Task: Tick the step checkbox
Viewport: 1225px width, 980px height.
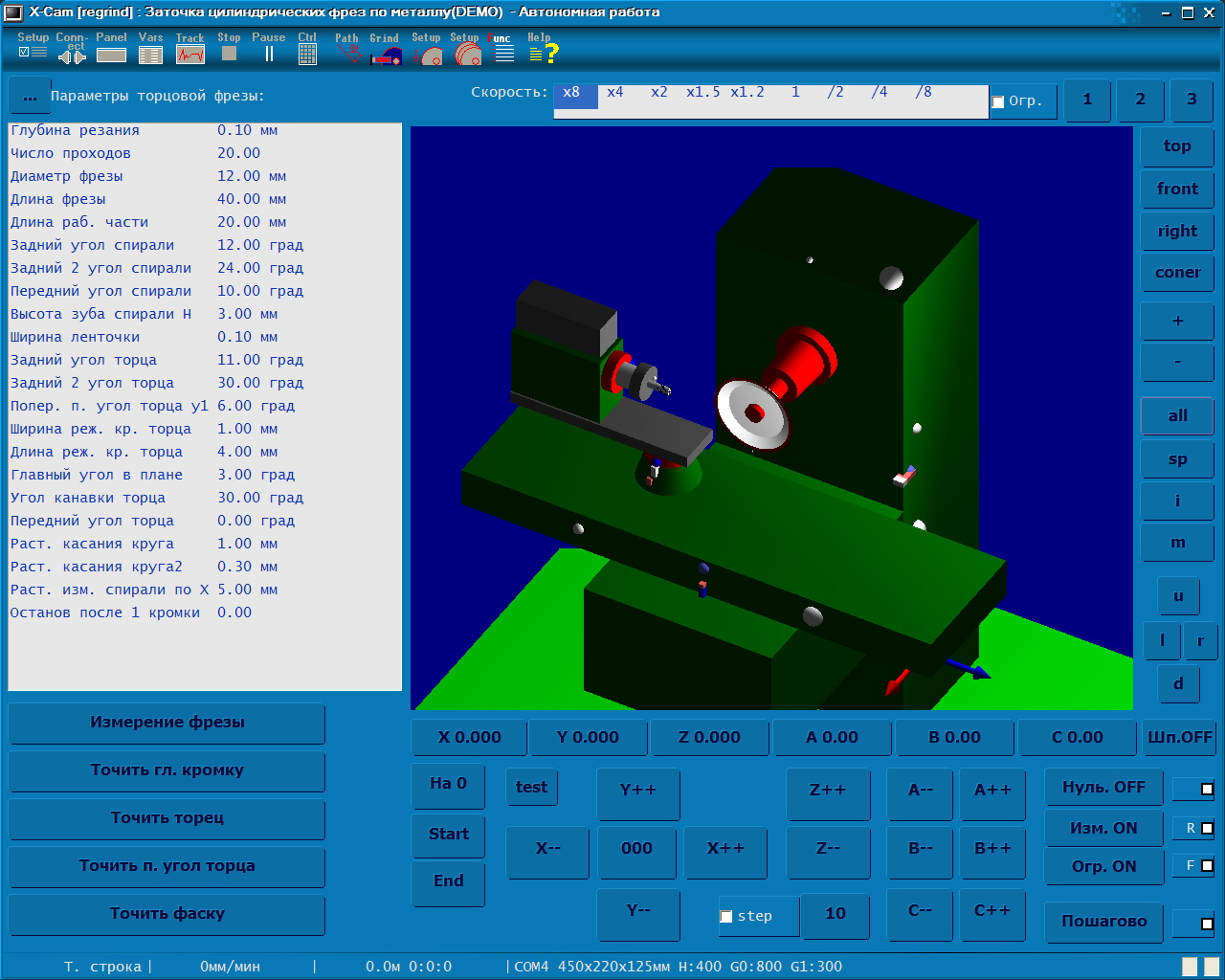Action: (x=726, y=917)
